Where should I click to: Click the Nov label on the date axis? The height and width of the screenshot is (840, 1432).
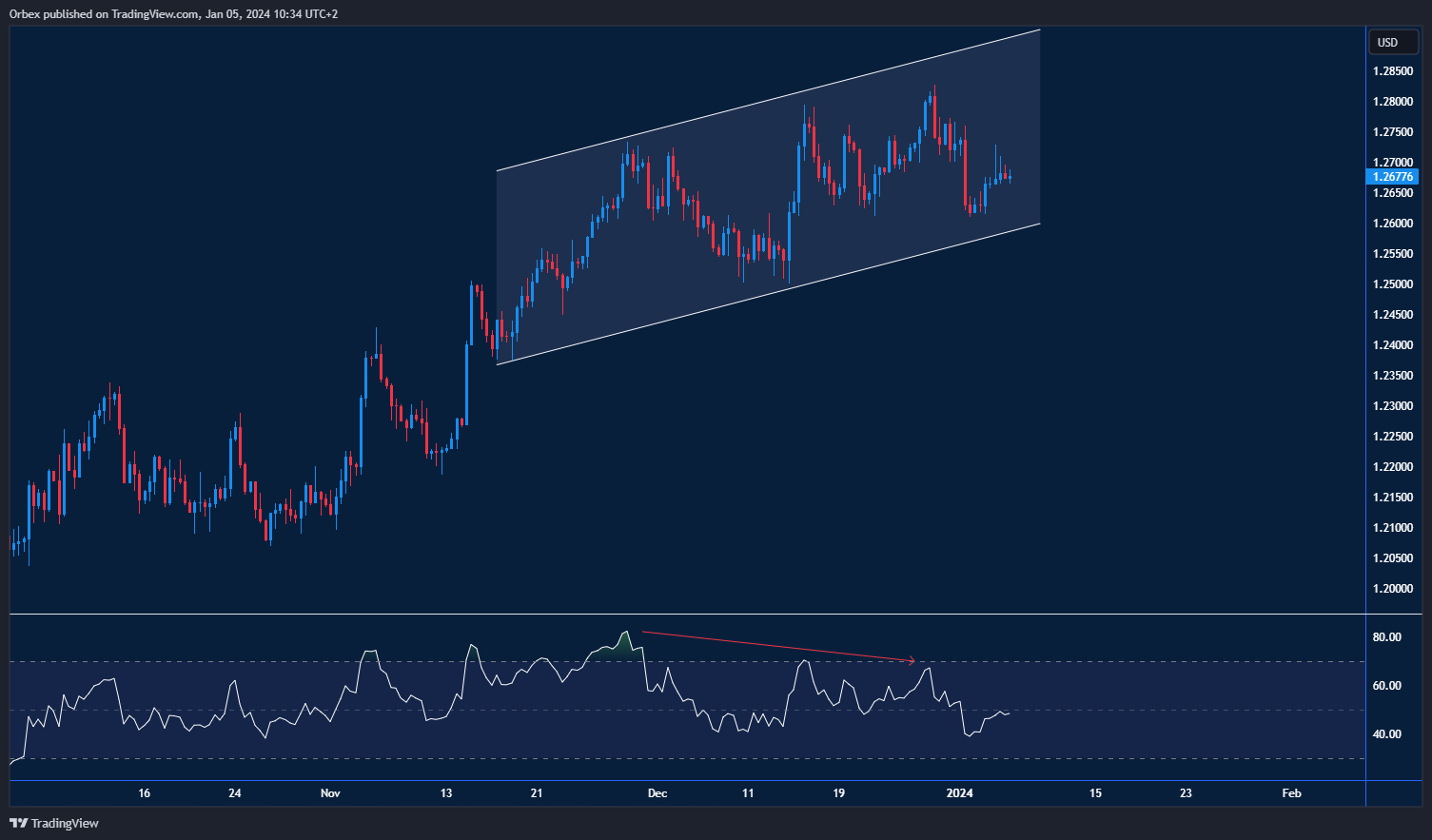click(x=330, y=792)
